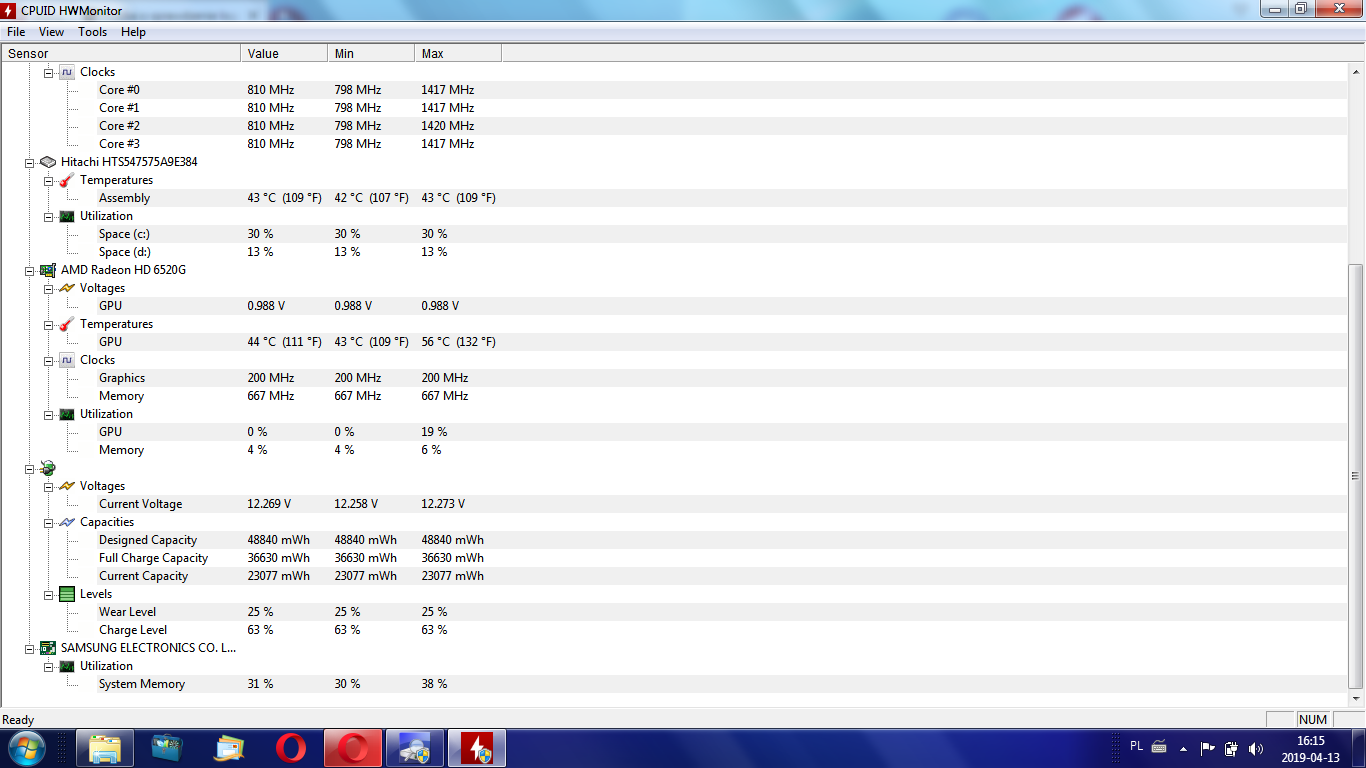Launch the pinned Opera browser icon

(291, 748)
